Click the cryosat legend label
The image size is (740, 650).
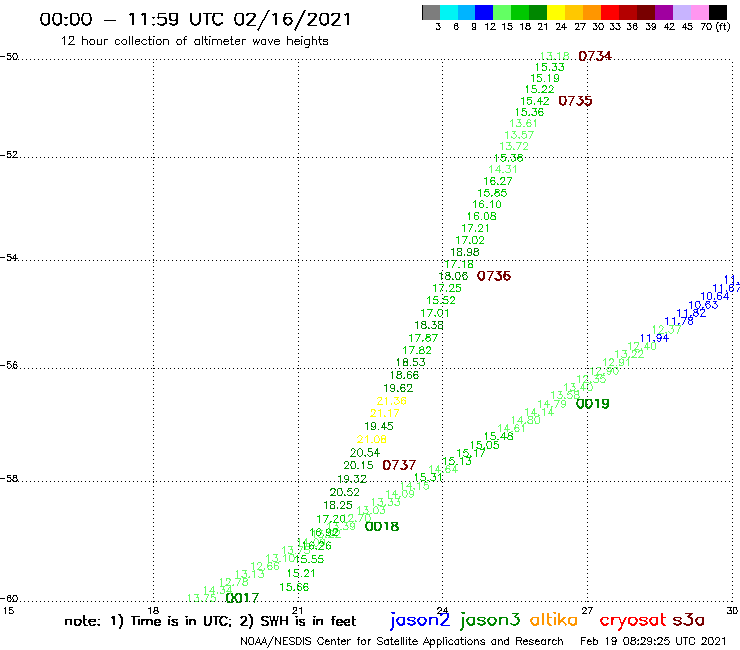pyautogui.click(x=632, y=621)
